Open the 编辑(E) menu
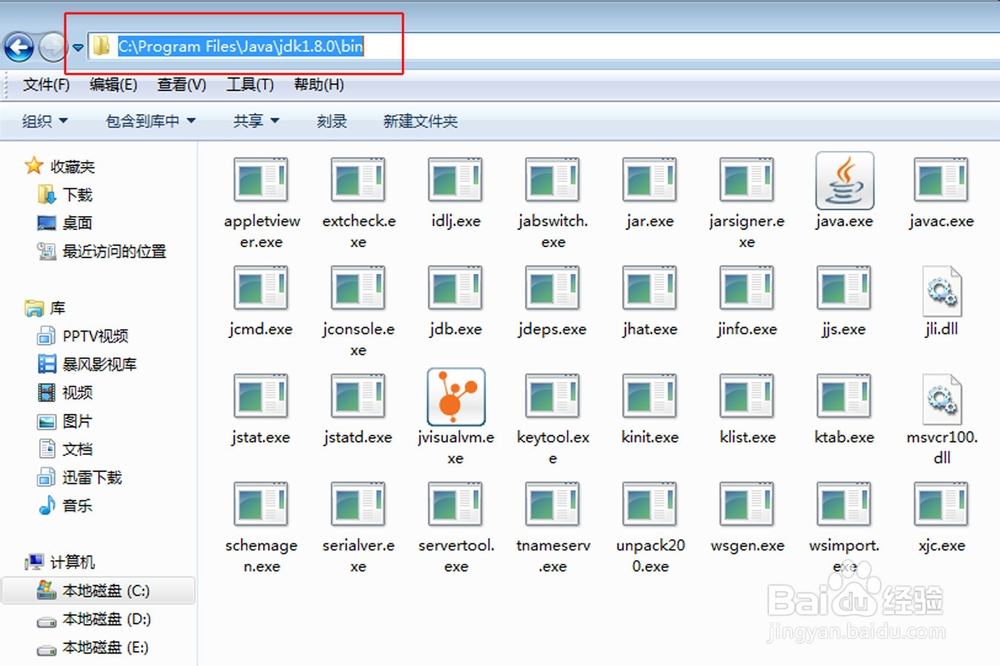This screenshot has height=666, width=1000. [114, 84]
